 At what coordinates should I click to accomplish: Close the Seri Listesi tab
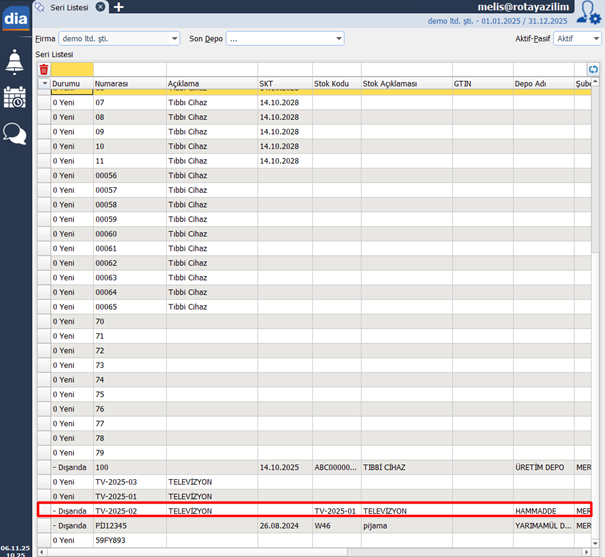[101, 7]
